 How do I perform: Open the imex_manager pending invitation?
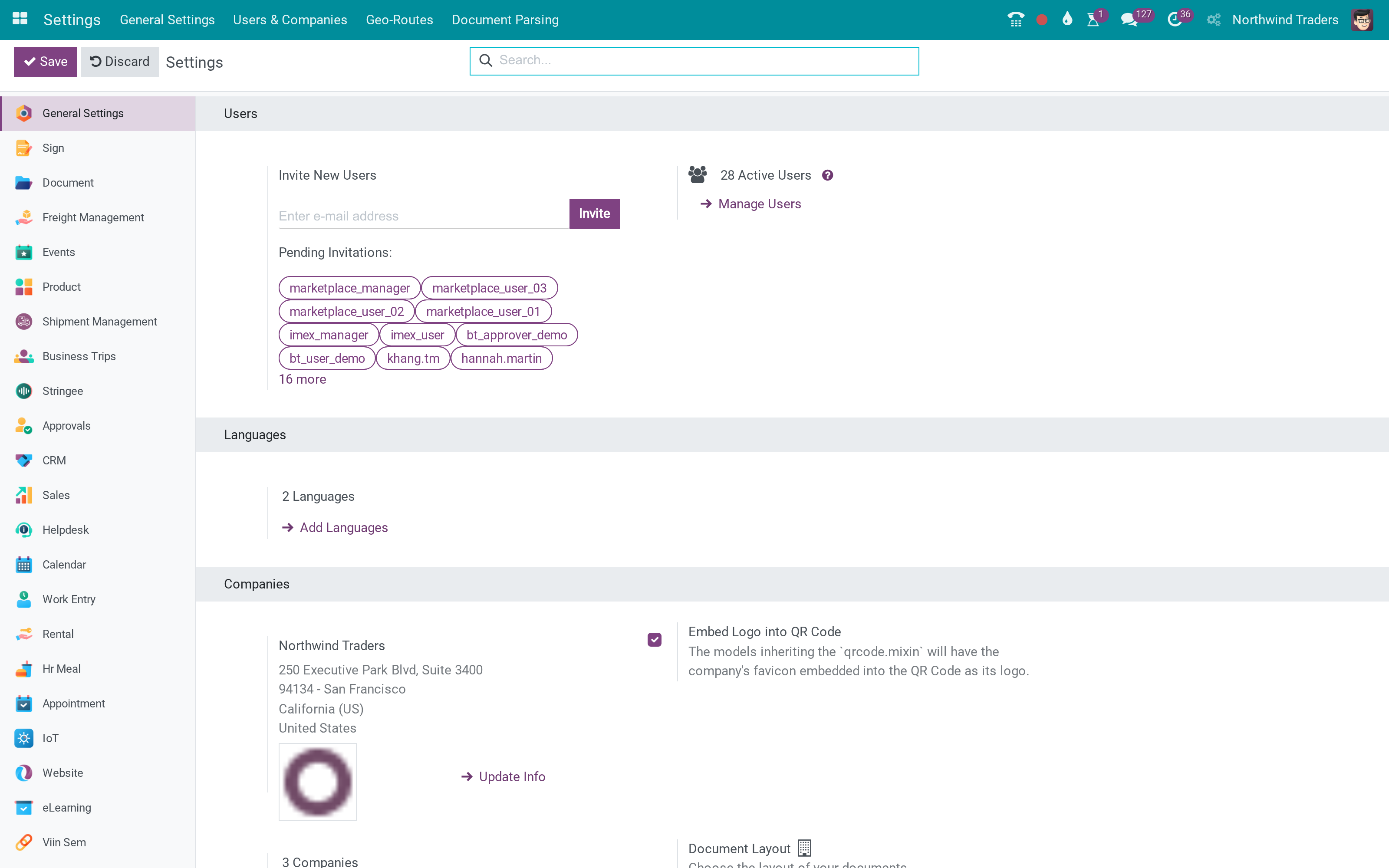tap(329, 335)
